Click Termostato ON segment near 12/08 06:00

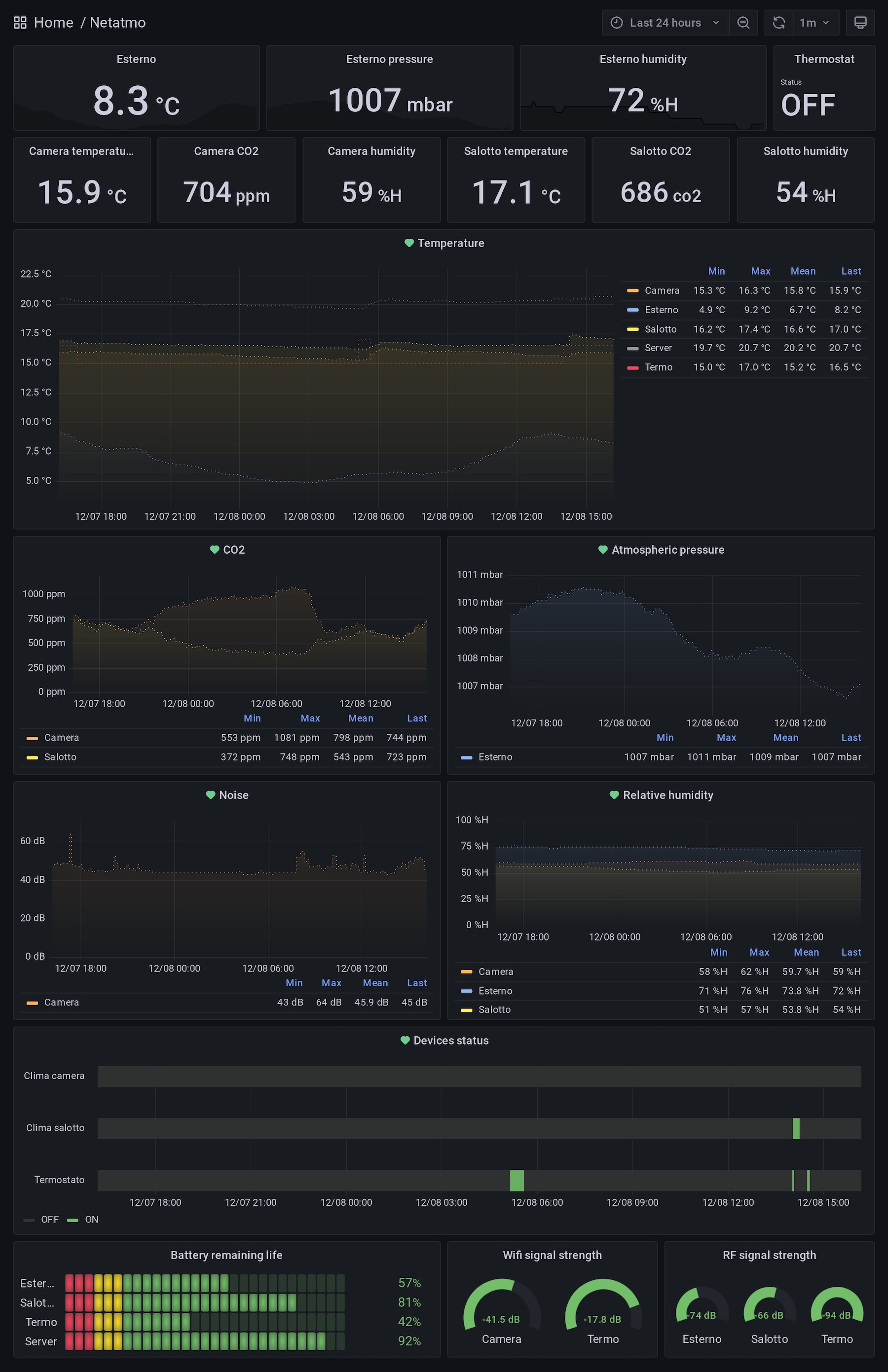(x=517, y=1181)
